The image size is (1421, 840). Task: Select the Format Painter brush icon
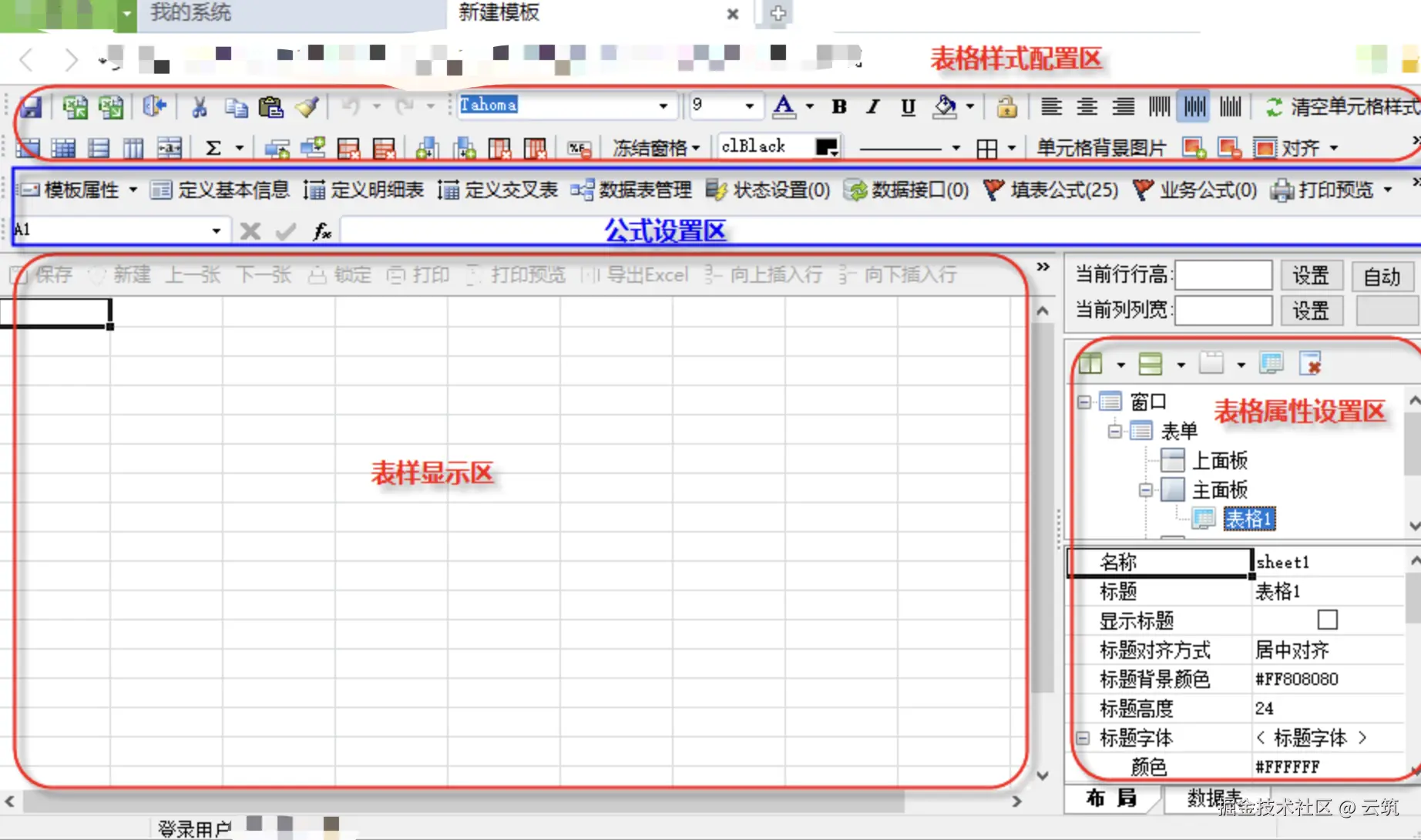tap(307, 107)
